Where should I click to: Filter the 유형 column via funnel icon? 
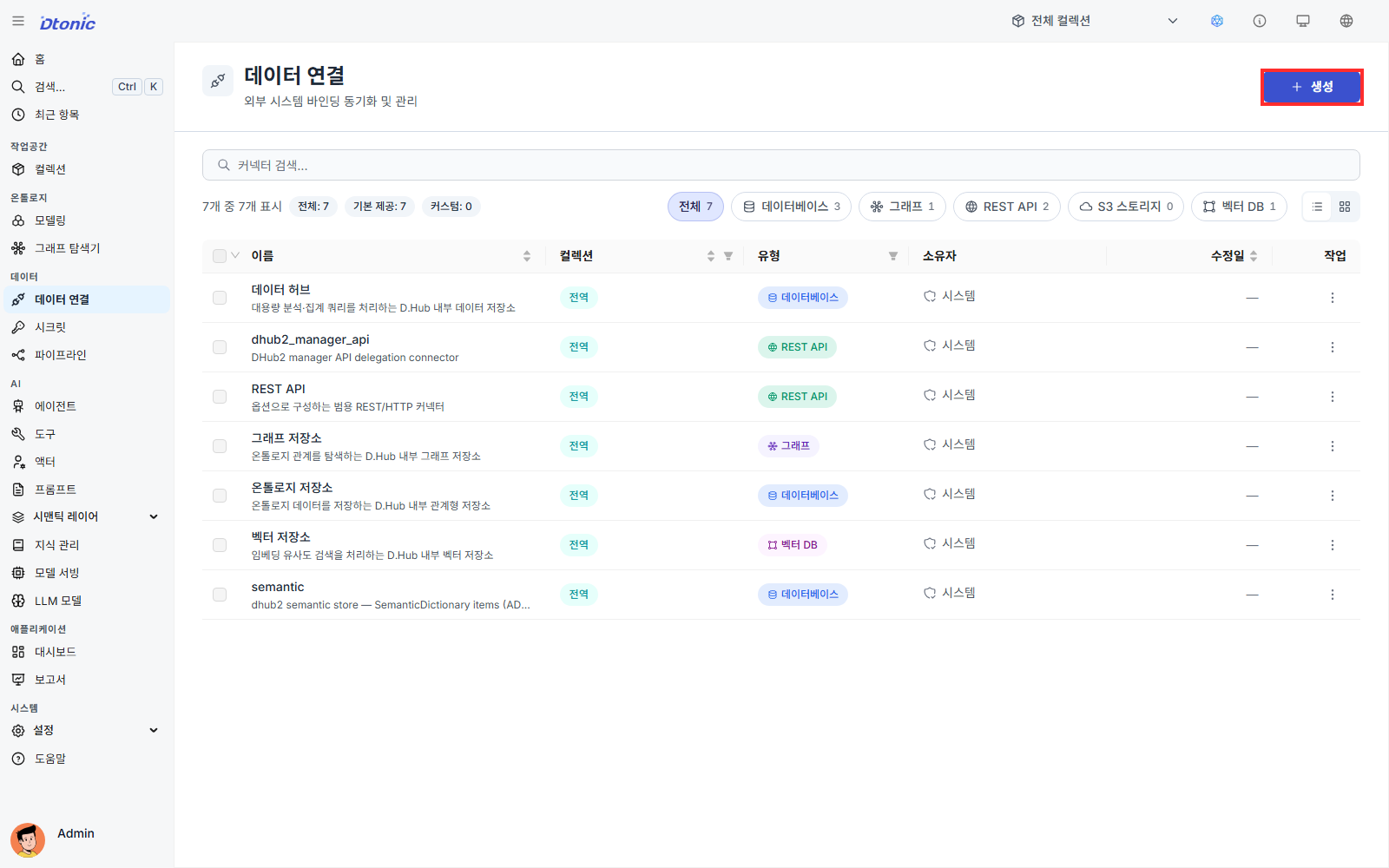pos(893,256)
